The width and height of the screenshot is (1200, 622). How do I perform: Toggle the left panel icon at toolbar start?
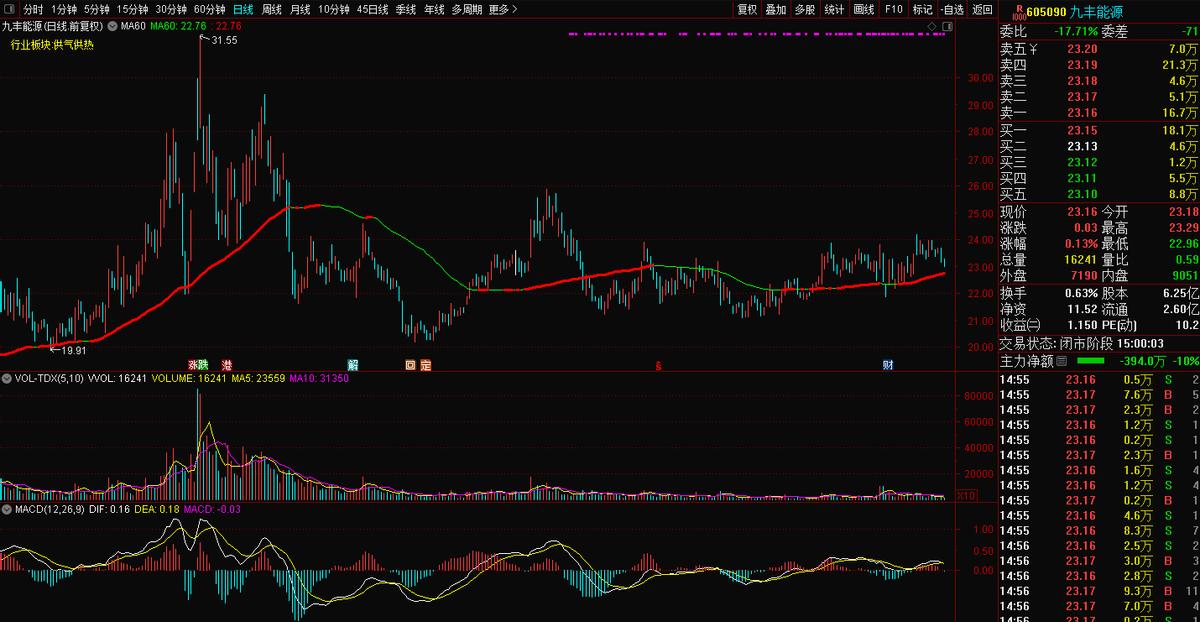(8, 9)
